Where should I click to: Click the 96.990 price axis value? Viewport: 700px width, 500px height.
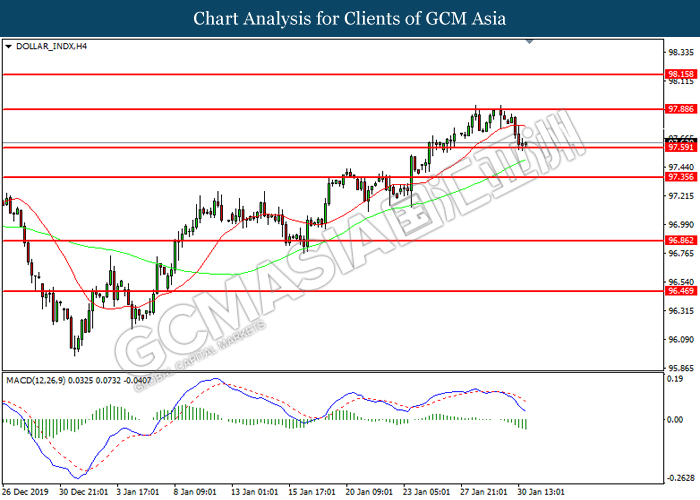pos(681,225)
